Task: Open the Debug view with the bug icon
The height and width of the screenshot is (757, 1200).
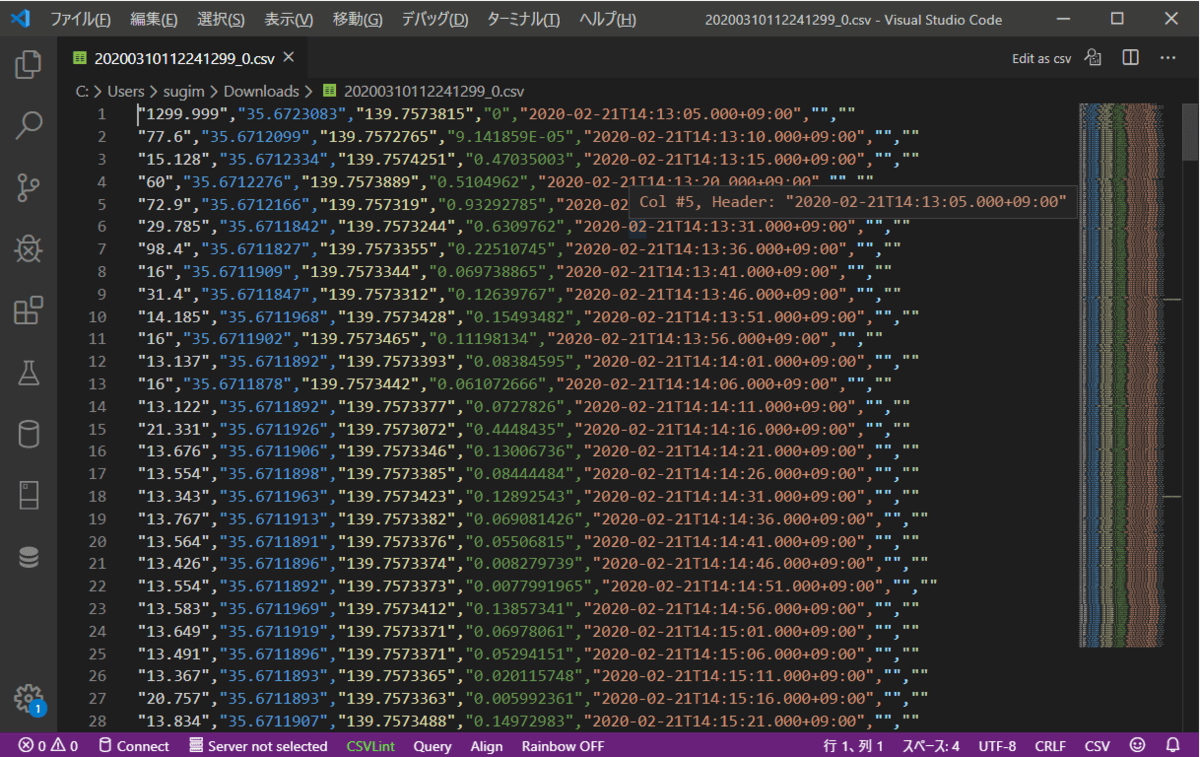Action: pyautogui.click(x=28, y=248)
